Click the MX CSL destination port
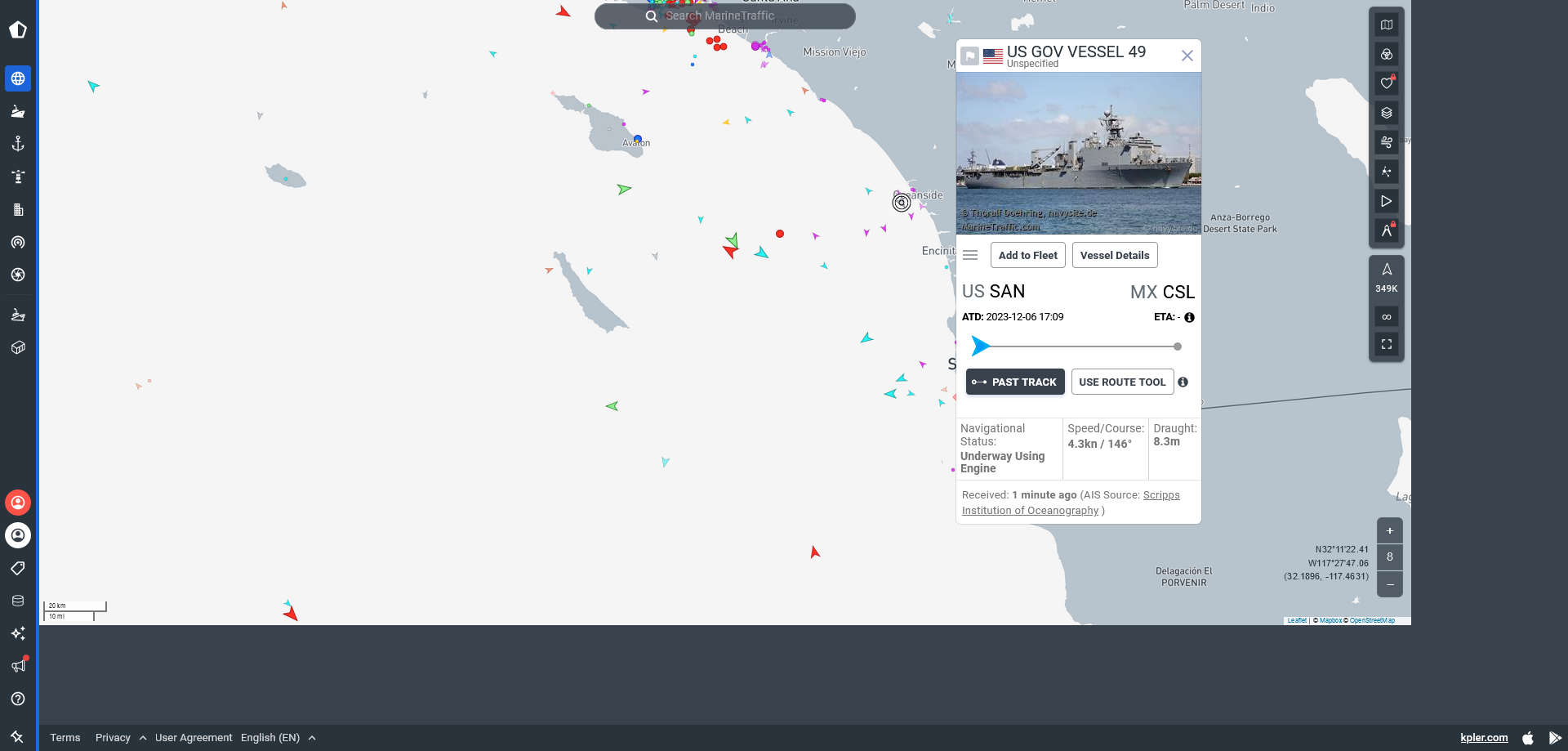This screenshot has width=1568, height=751. [1162, 292]
